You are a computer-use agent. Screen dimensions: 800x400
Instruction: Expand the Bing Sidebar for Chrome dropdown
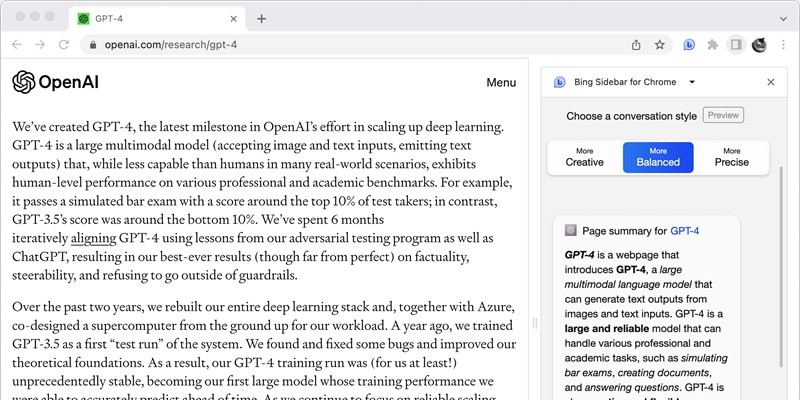click(x=692, y=82)
